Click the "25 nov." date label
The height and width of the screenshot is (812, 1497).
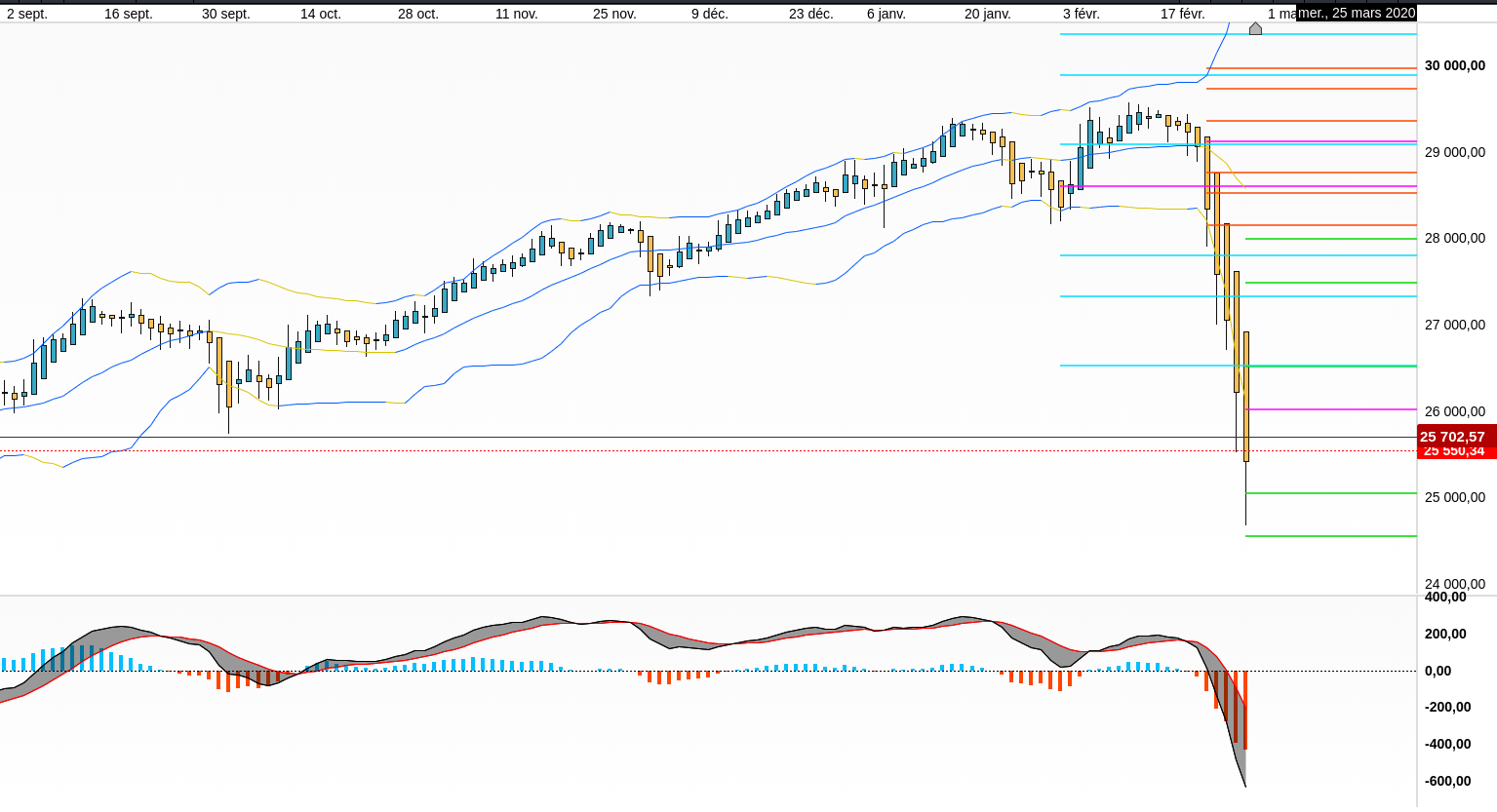614,14
